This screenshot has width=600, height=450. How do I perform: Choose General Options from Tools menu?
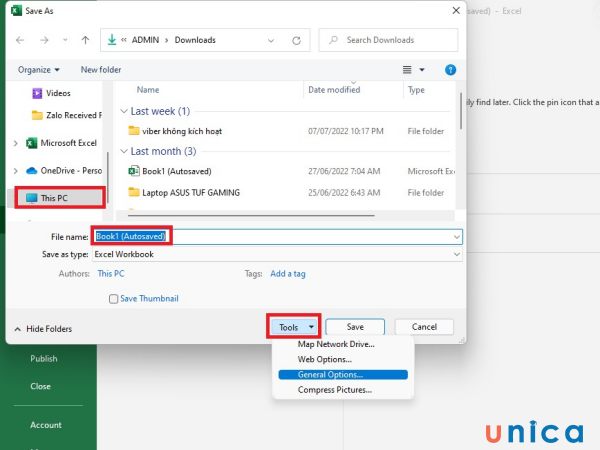343,375
